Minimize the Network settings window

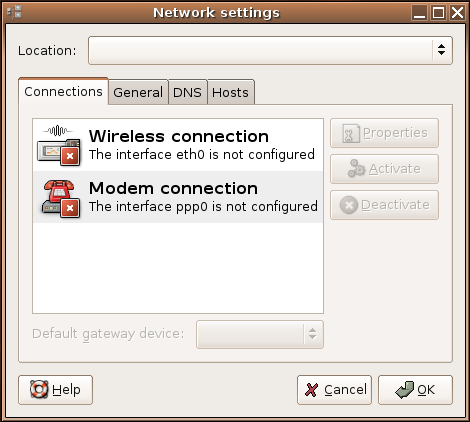419,13
